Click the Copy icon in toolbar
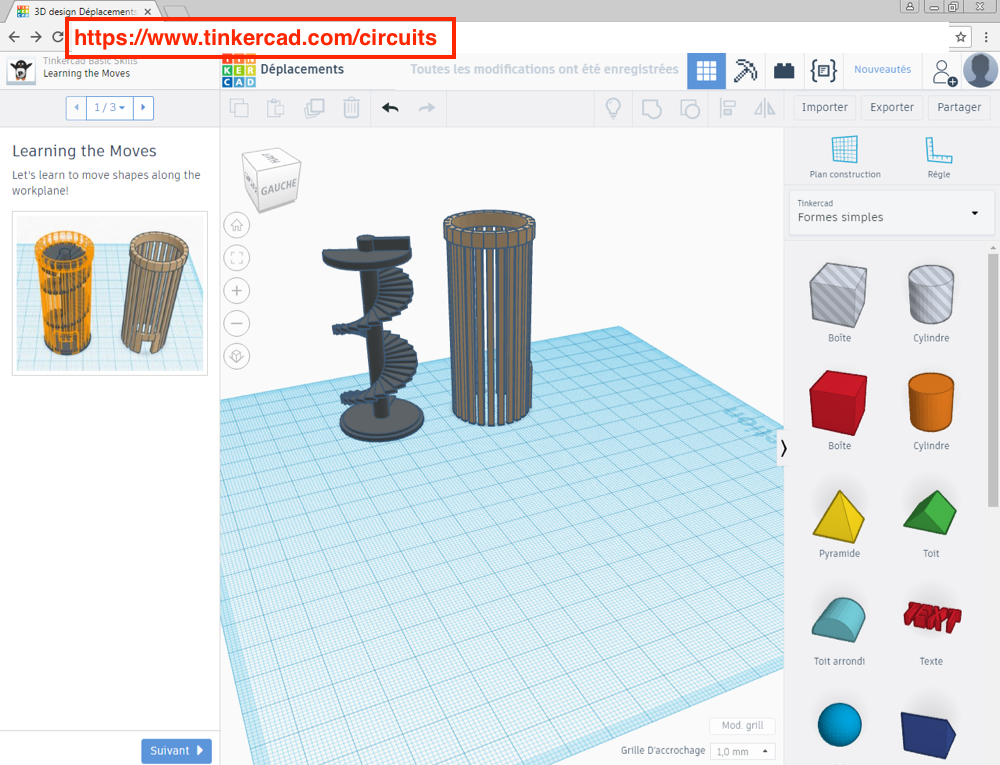Viewport: 1000px width, 765px height. pos(239,108)
